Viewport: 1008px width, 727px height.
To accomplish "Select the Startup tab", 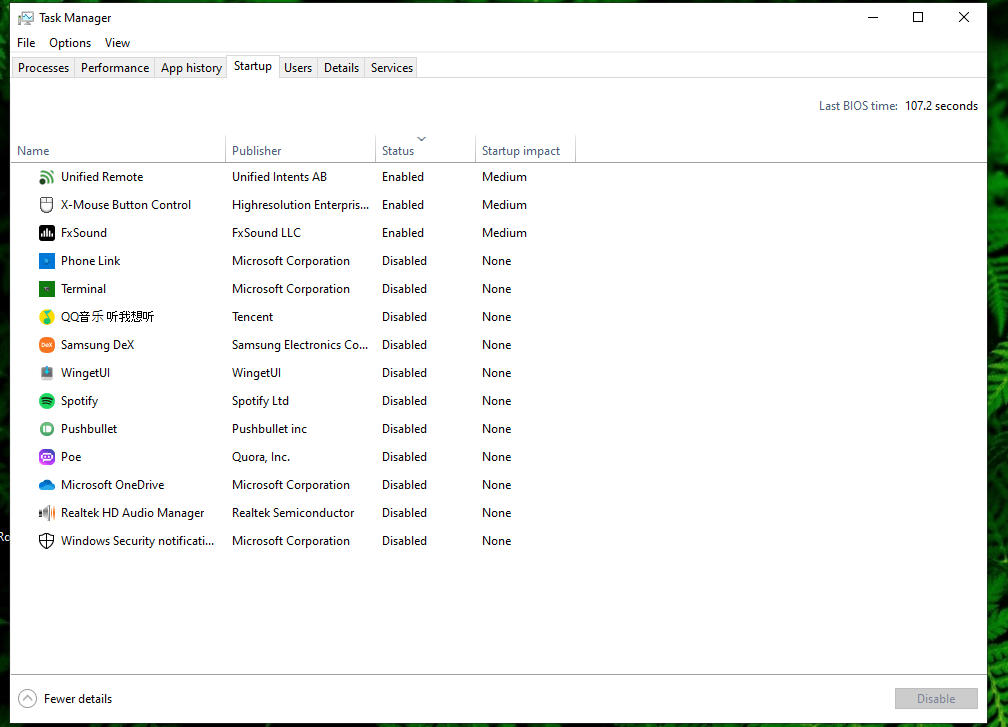I will (253, 66).
